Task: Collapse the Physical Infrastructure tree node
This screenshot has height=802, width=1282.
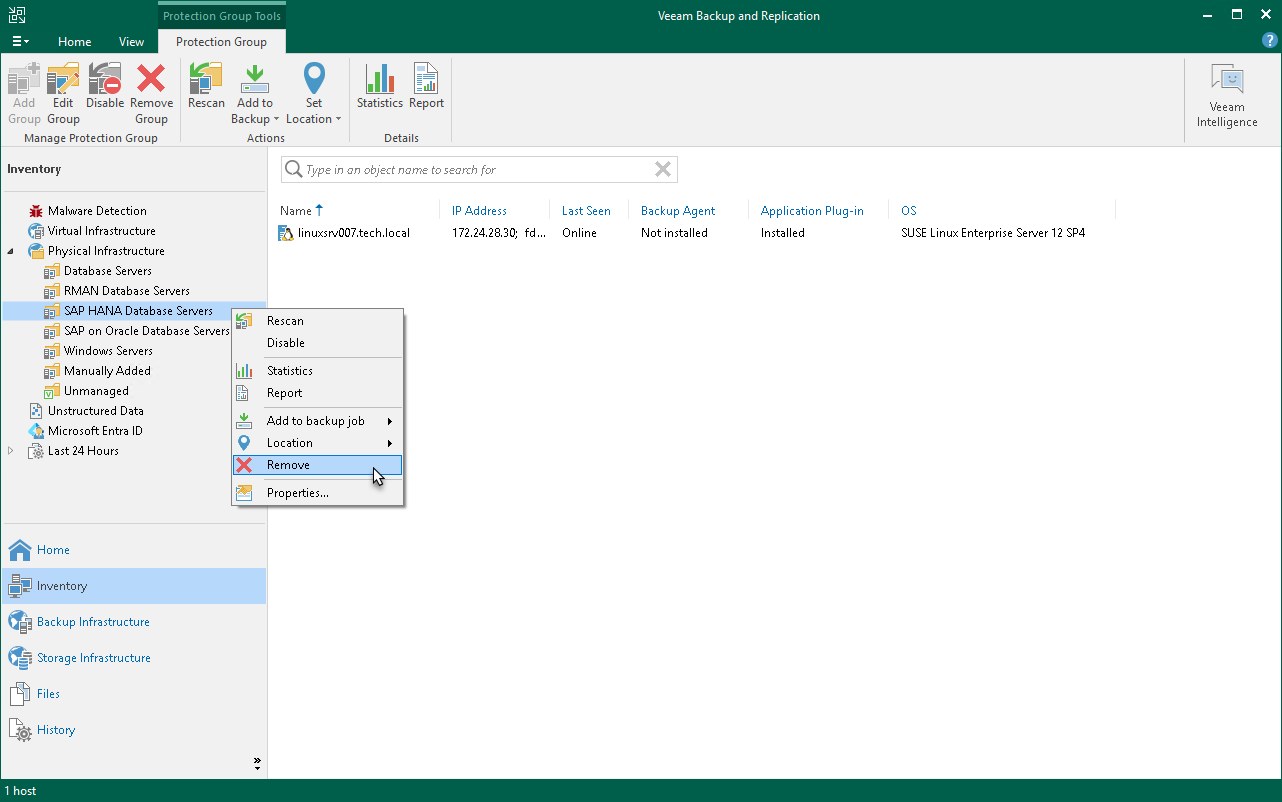Action: point(12,251)
